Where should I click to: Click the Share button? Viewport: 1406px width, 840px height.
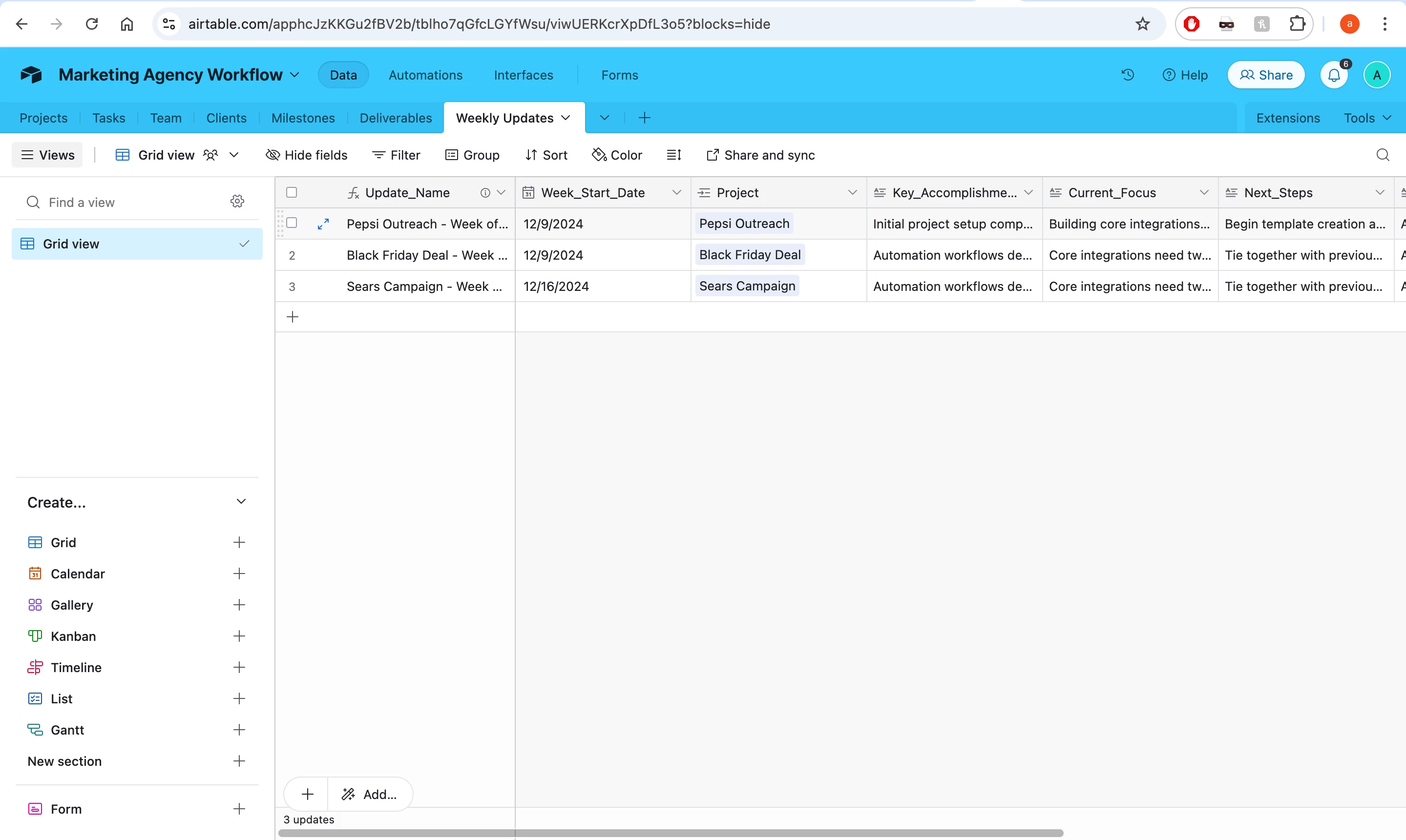click(1265, 75)
